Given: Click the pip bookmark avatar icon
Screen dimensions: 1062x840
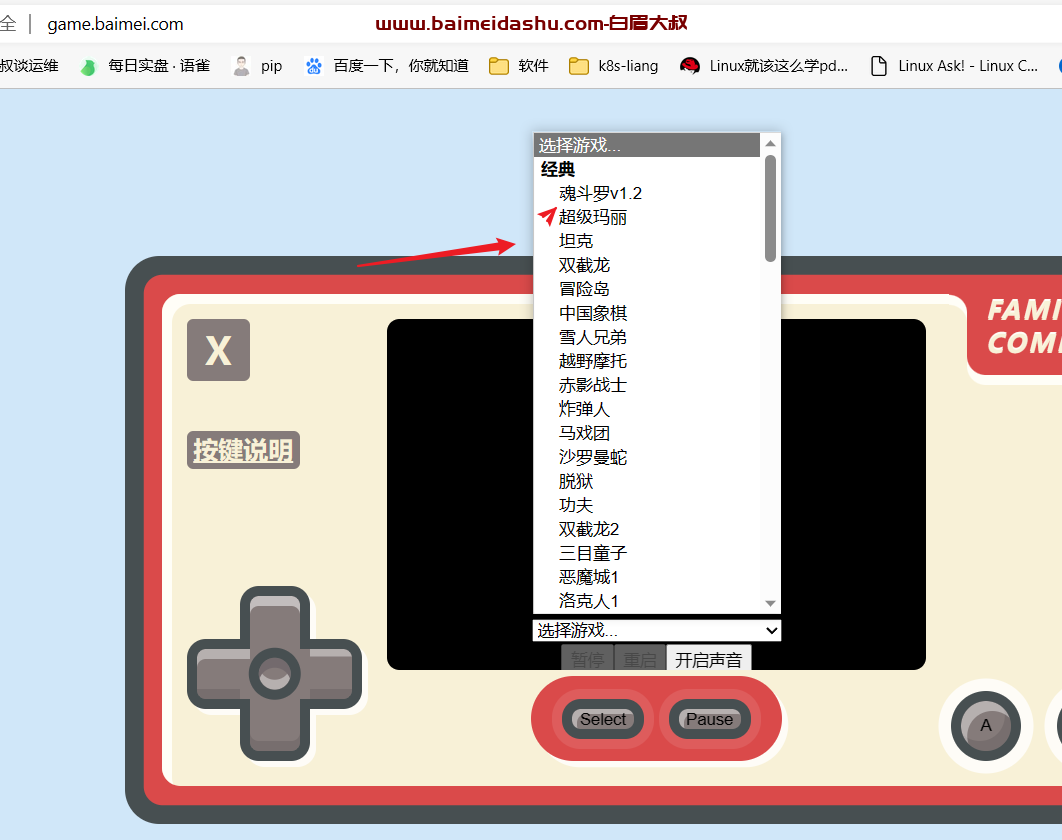Looking at the screenshot, I should [240, 66].
